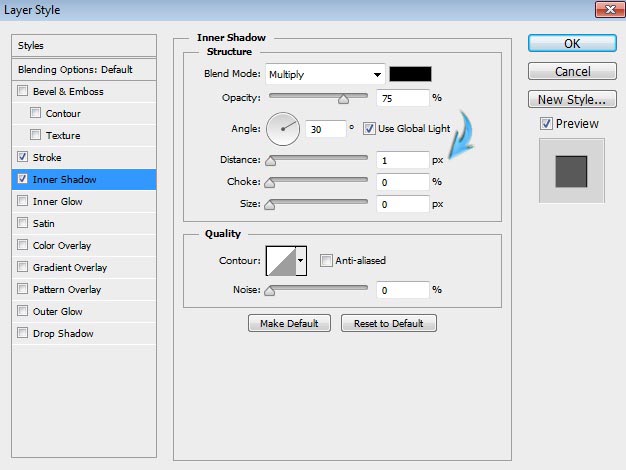
Task: Uncheck the Inner Shadow checkbox
Action: (x=23, y=178)
